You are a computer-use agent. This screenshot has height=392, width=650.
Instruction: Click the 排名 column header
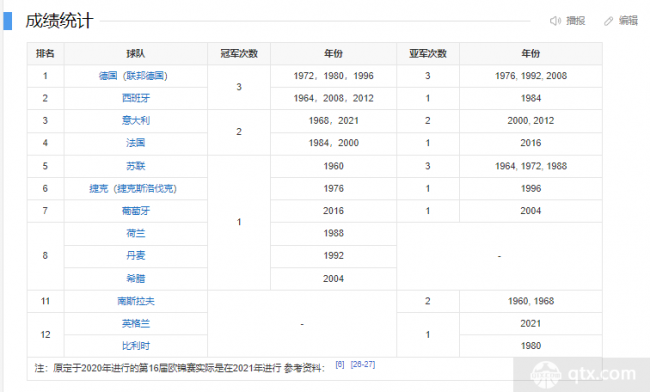(45, 53)
